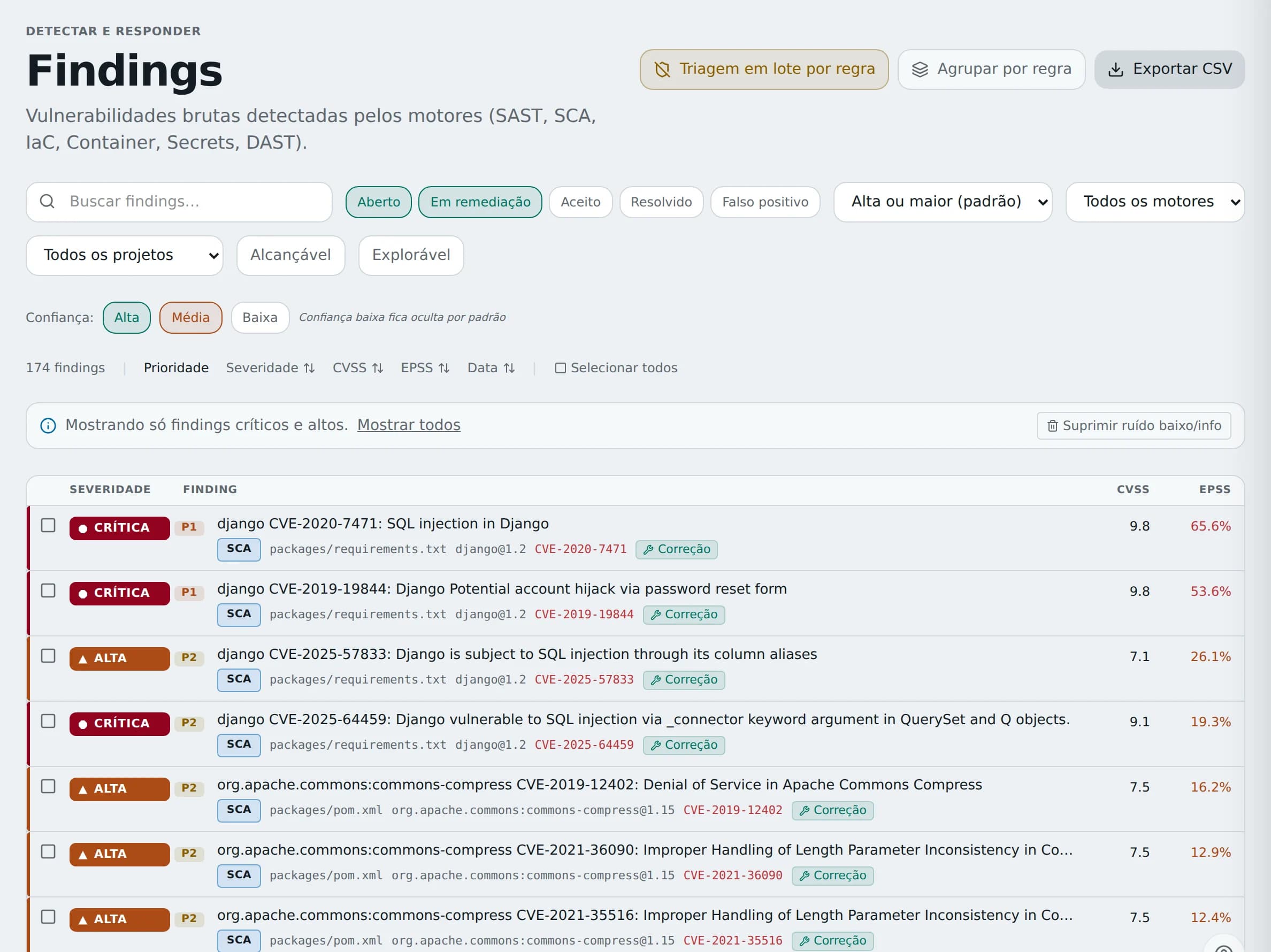Click the info icon in the critical findings banner
Viewport: 1271px width, 952px height.
(48, 426)
